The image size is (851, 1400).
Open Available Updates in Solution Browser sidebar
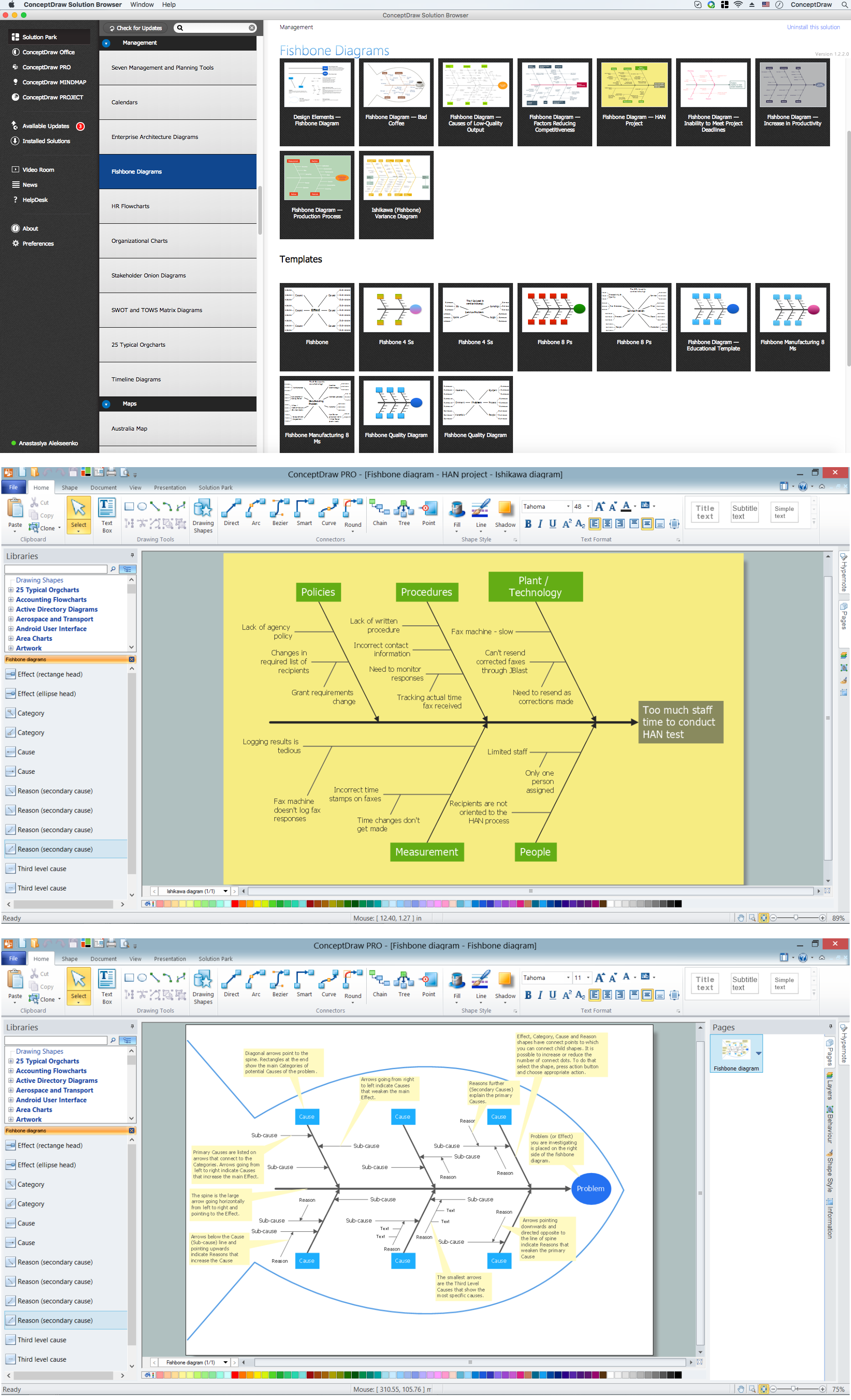point(48,126)
